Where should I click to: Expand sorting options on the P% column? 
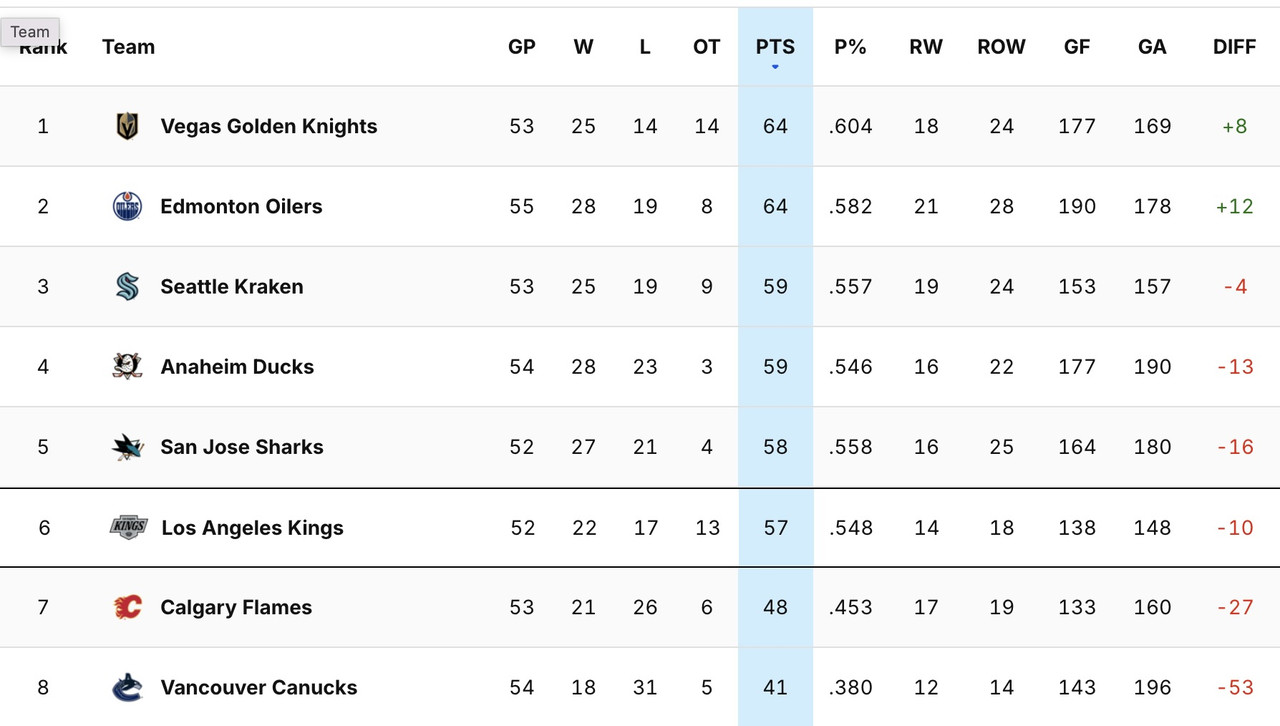pyautogui.click(x=850, y=46)
